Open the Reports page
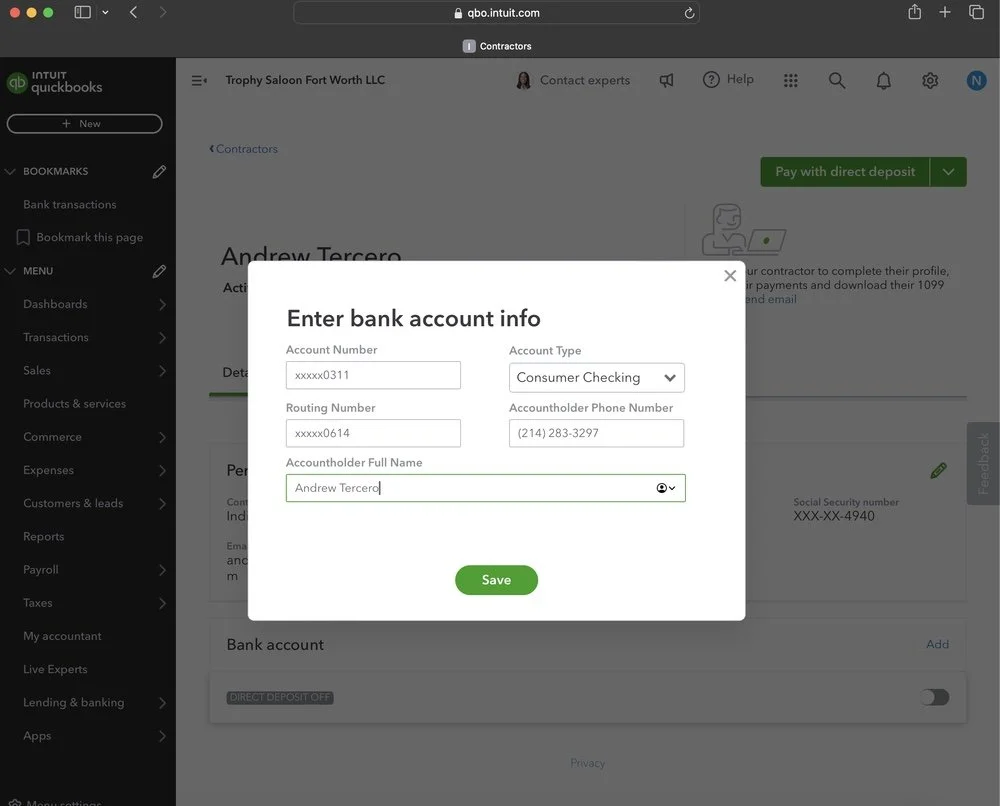The width and height of the screenshot is (1000, 806). 43,536
